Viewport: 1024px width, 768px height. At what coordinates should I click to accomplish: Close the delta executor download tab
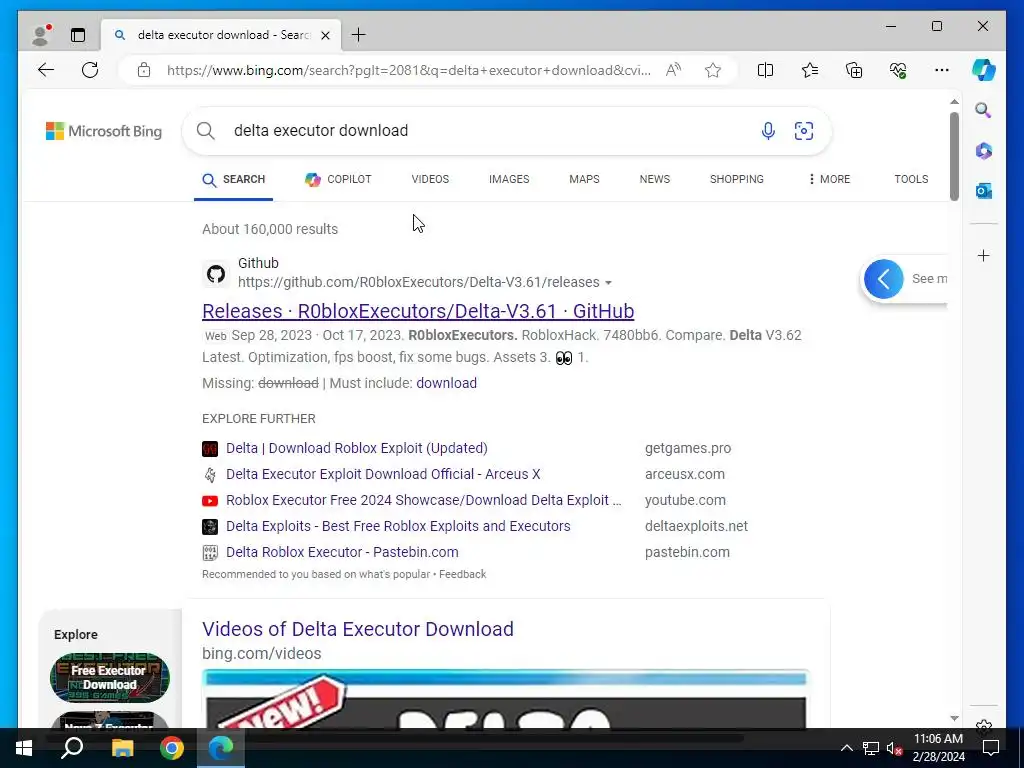(325, 35)
